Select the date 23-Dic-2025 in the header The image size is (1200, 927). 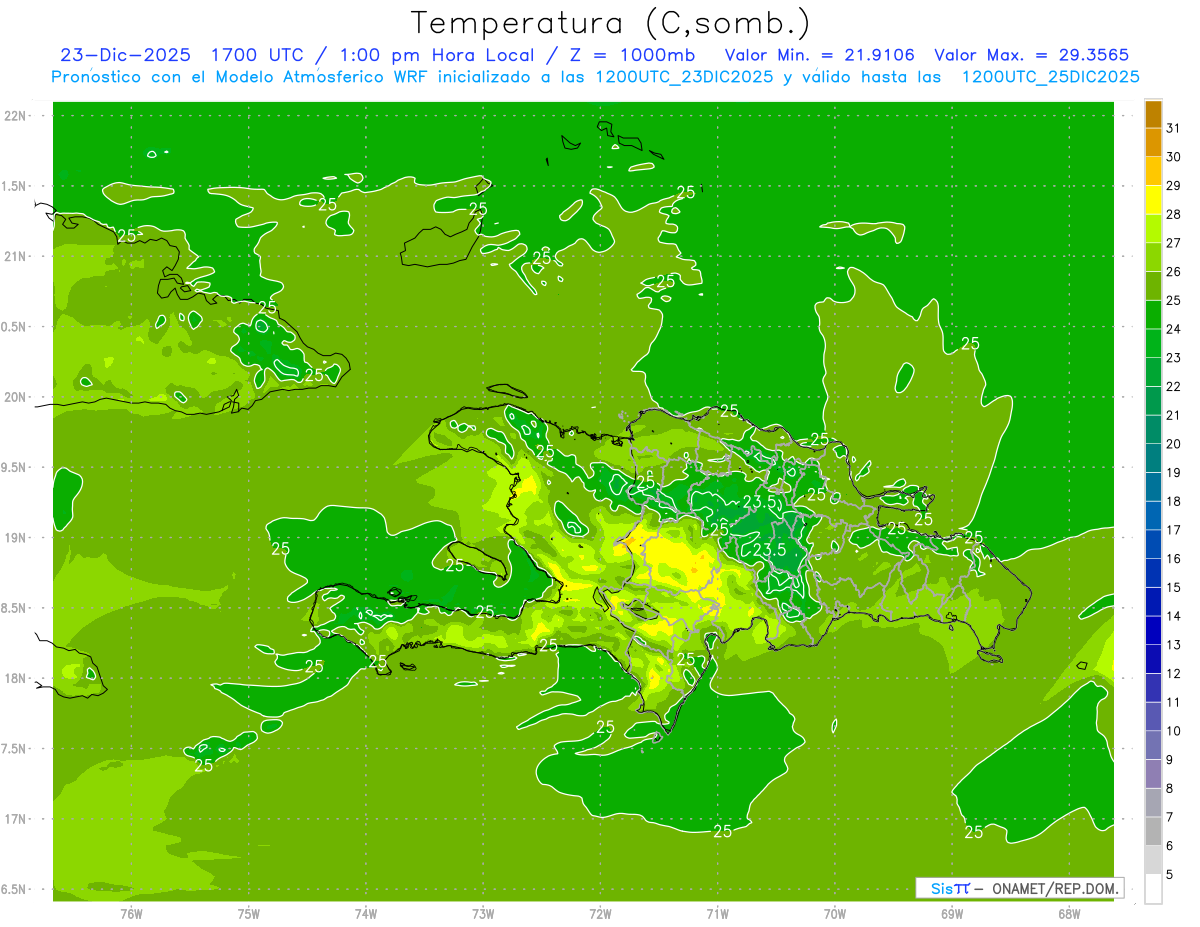(x=125, y=55)
